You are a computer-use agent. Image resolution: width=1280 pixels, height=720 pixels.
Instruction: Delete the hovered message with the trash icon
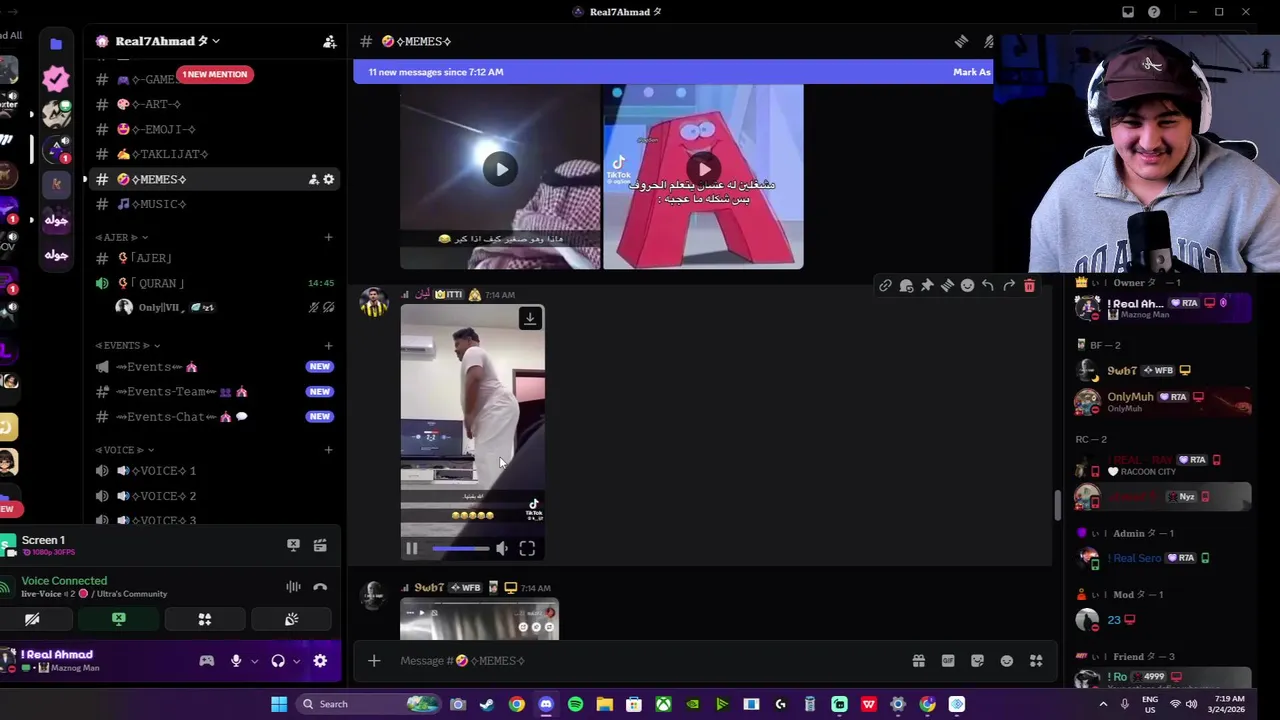click(1029, 286)
